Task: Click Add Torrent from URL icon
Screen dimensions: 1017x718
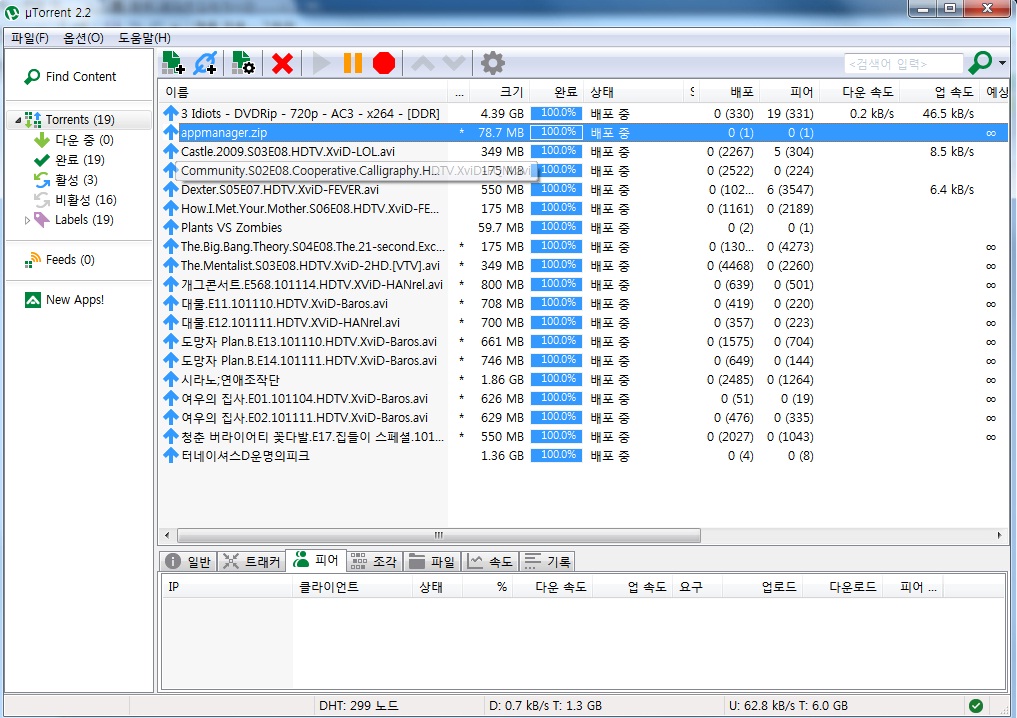Action: (206, 63)
